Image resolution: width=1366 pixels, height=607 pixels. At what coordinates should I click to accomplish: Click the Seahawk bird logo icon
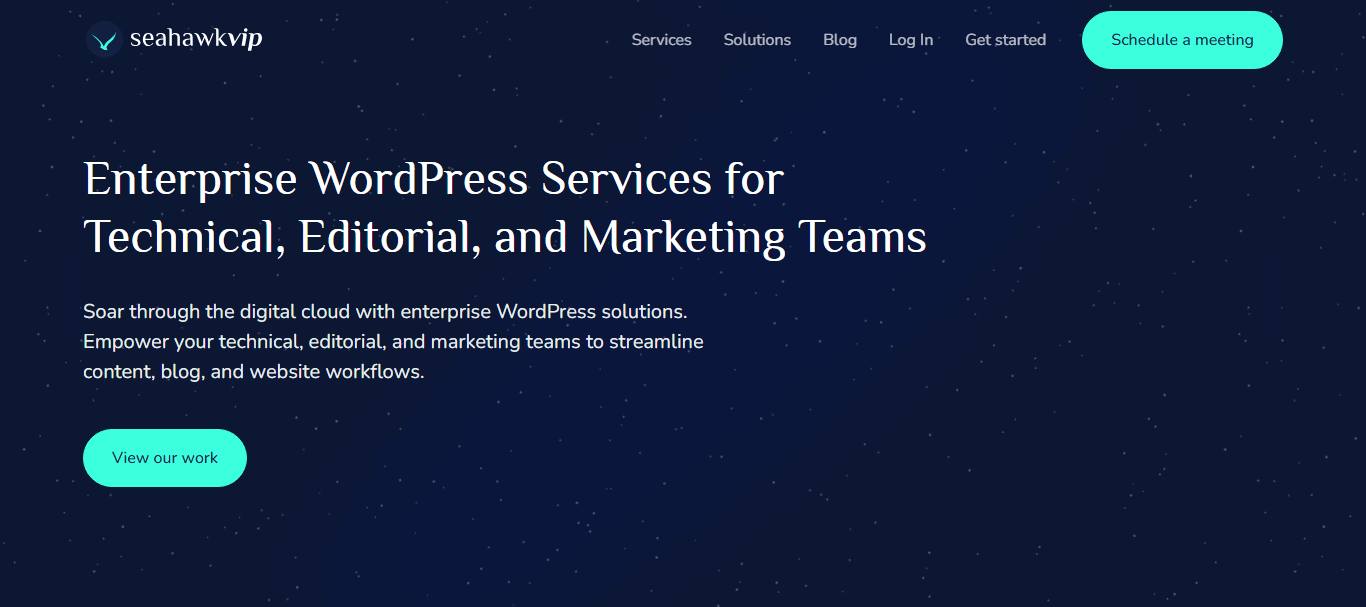click(103, 40)
